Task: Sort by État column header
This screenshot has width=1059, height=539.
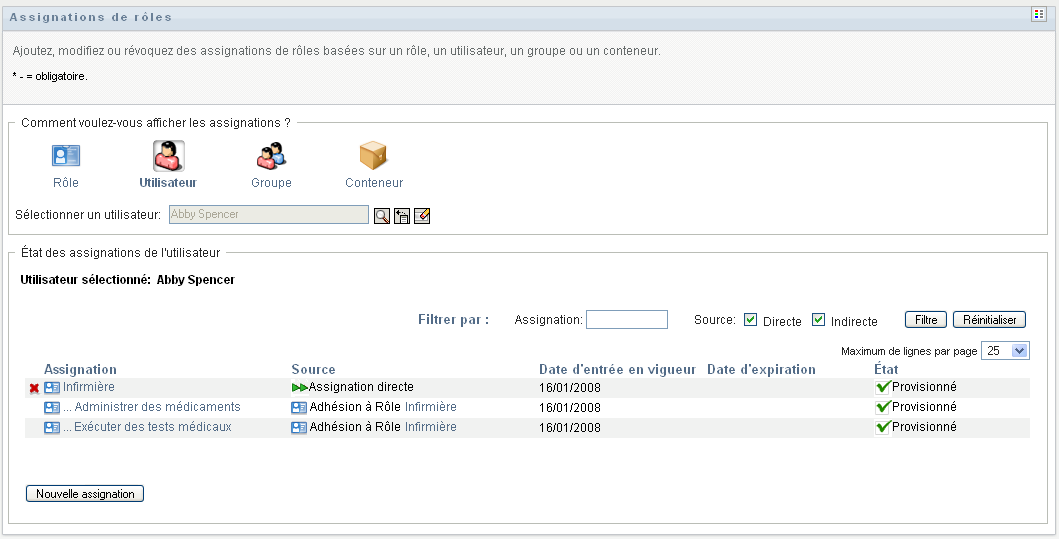Action: 886,369
